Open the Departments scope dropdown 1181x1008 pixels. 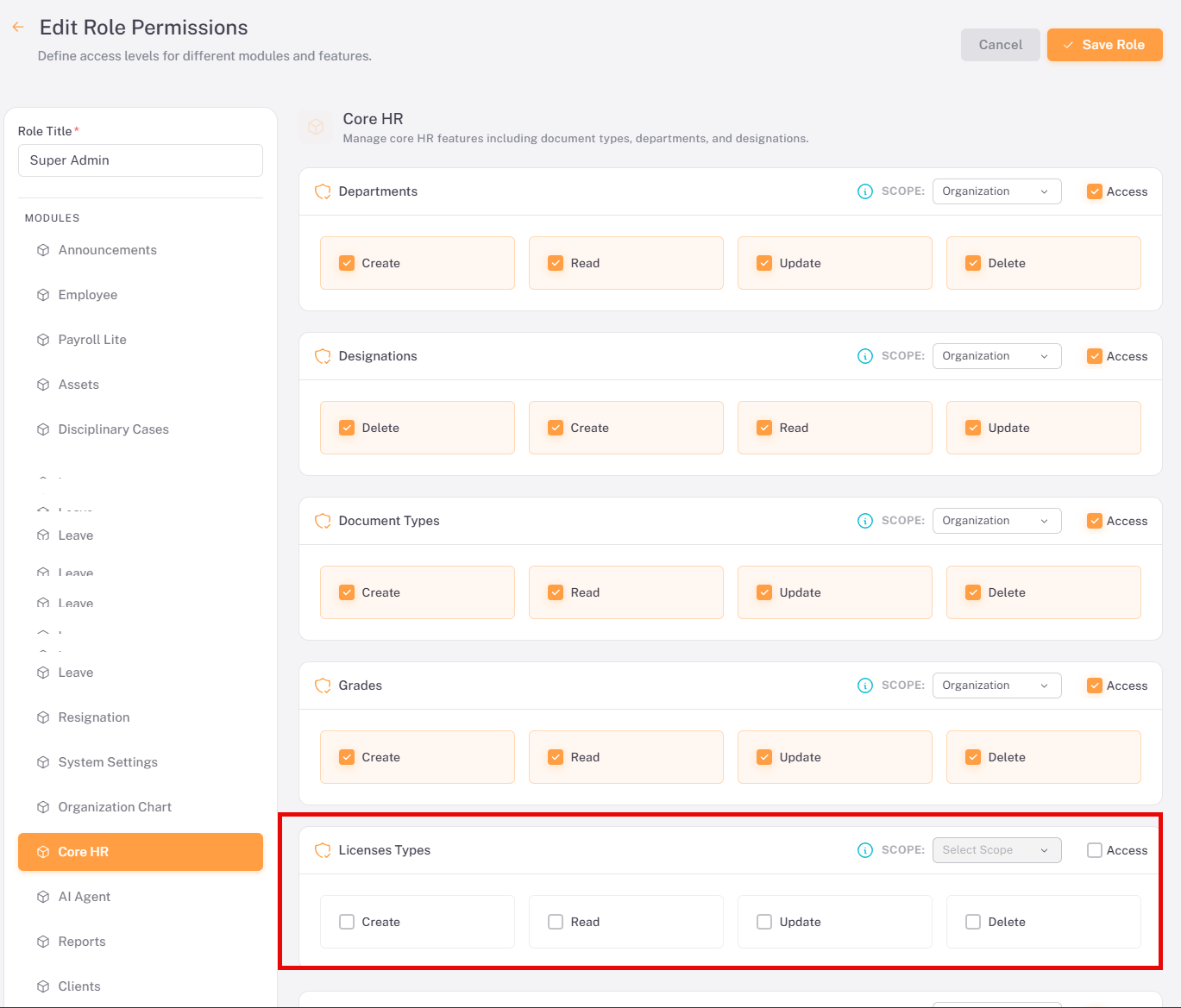[x=996, y=191]
